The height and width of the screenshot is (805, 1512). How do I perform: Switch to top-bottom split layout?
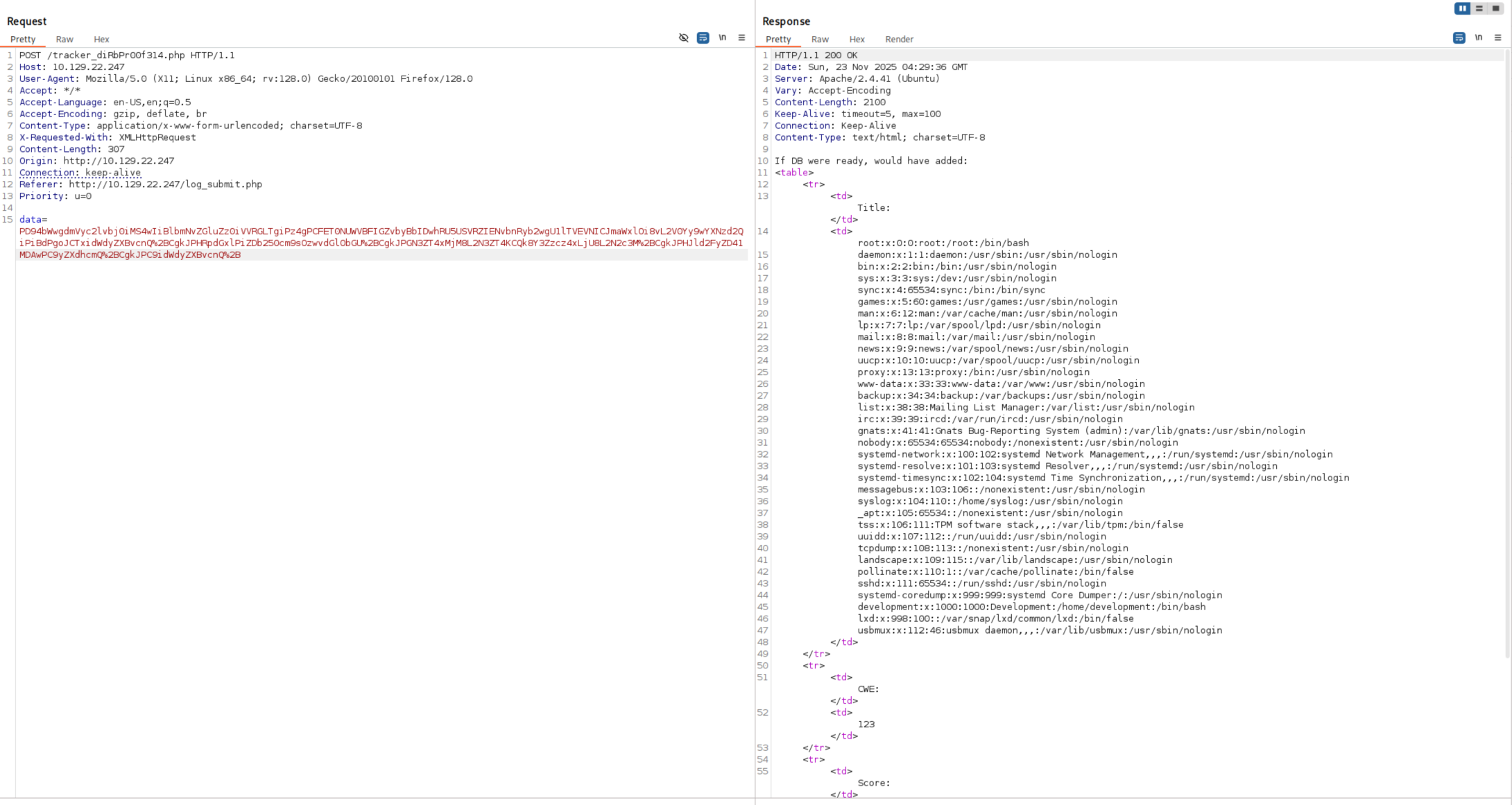point(1479,8)
